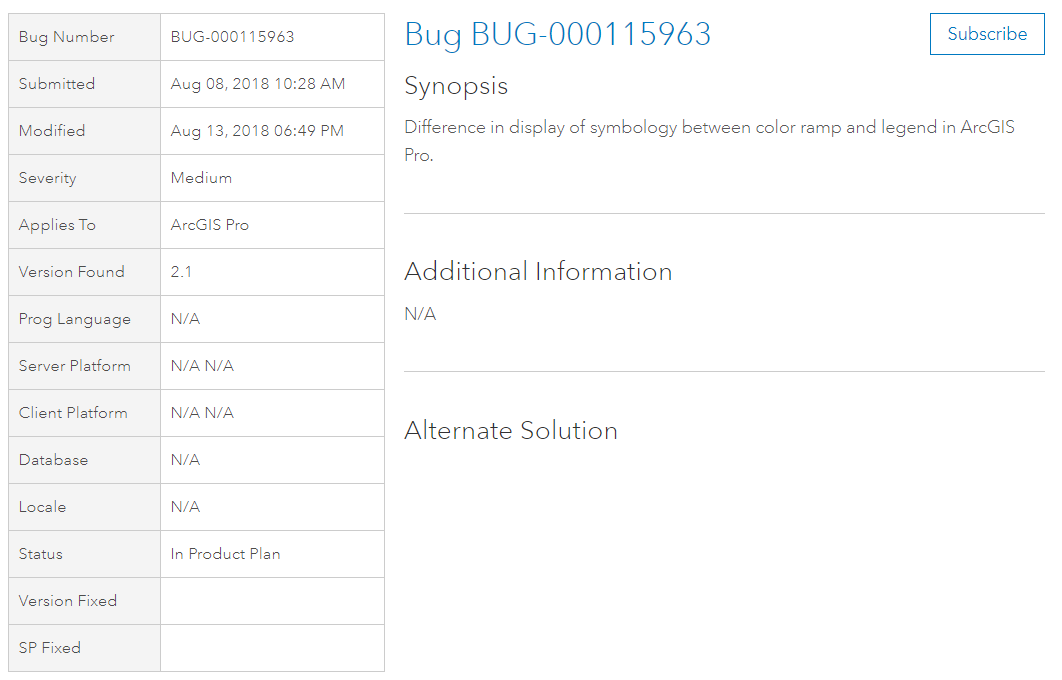Click the Bug Number row label
Screen dimensions: 1062x680
point(66,37)
